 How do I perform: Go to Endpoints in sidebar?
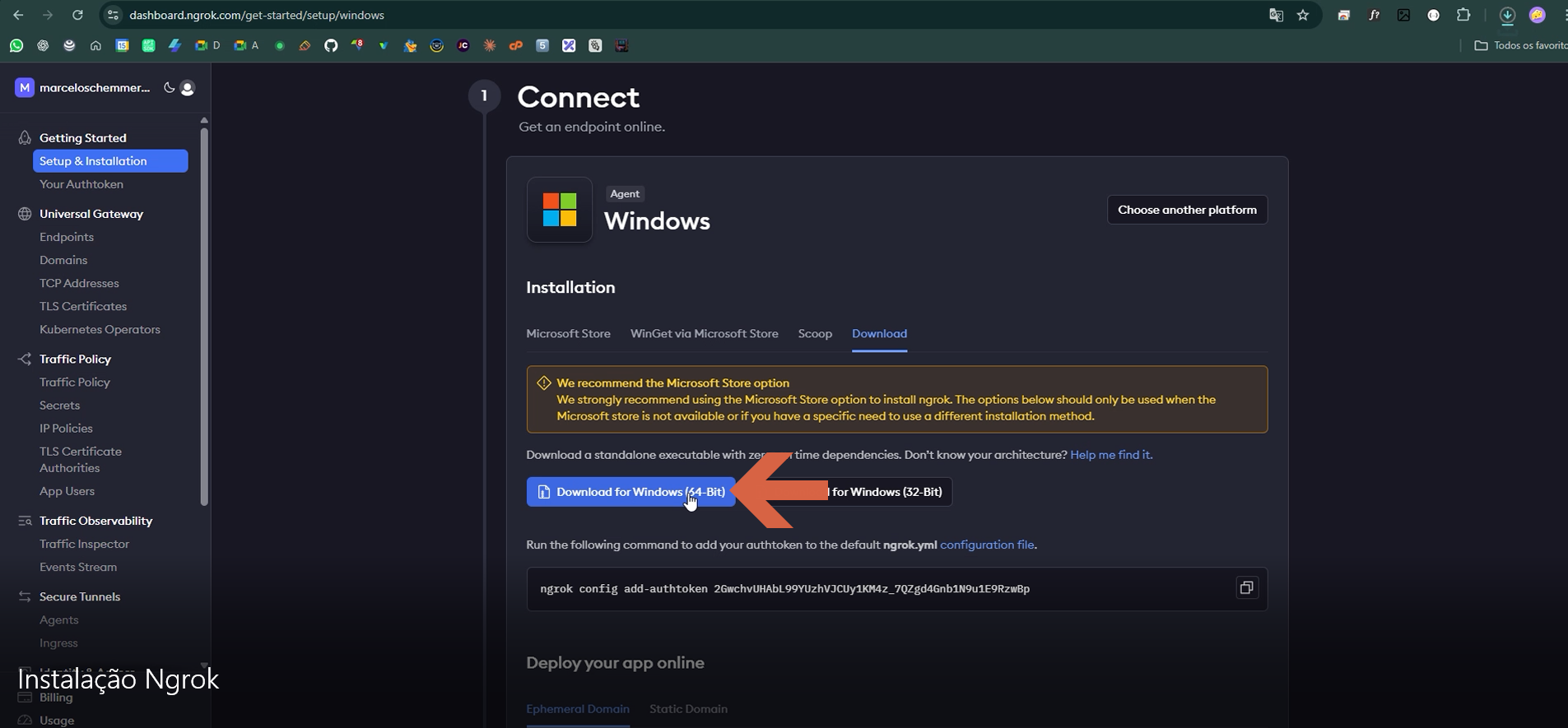[x=67, y=237]
